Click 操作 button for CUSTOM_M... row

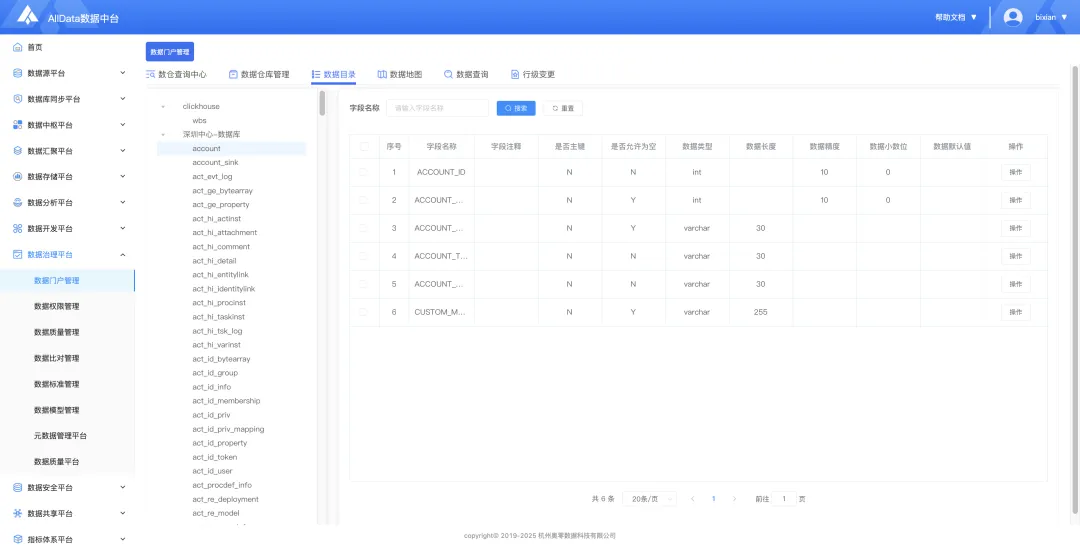coord(1015,312)
